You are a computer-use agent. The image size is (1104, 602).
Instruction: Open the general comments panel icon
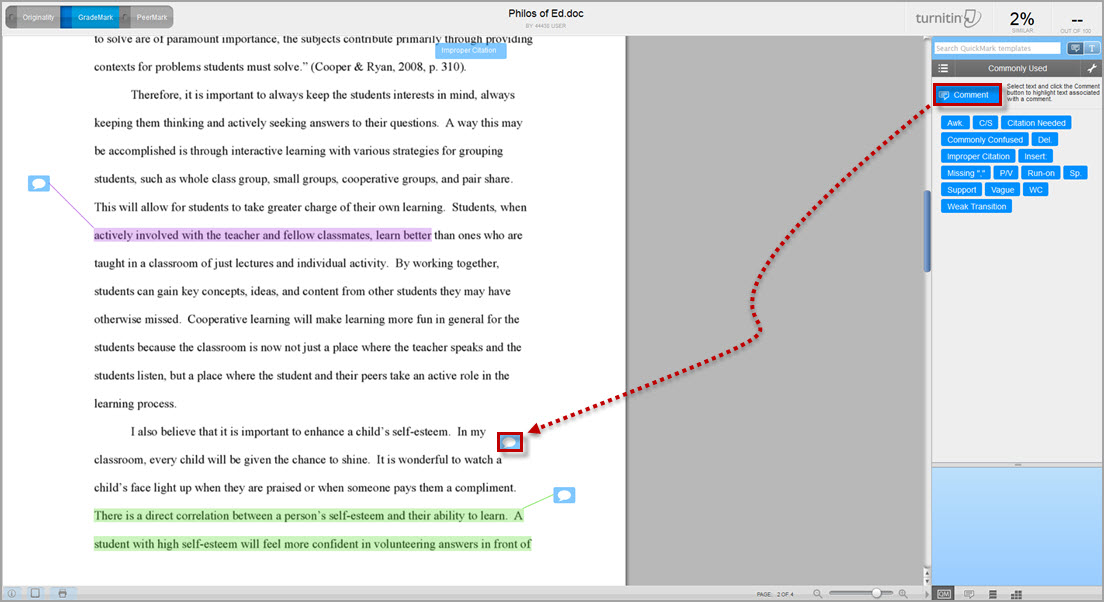pos(970,594)
